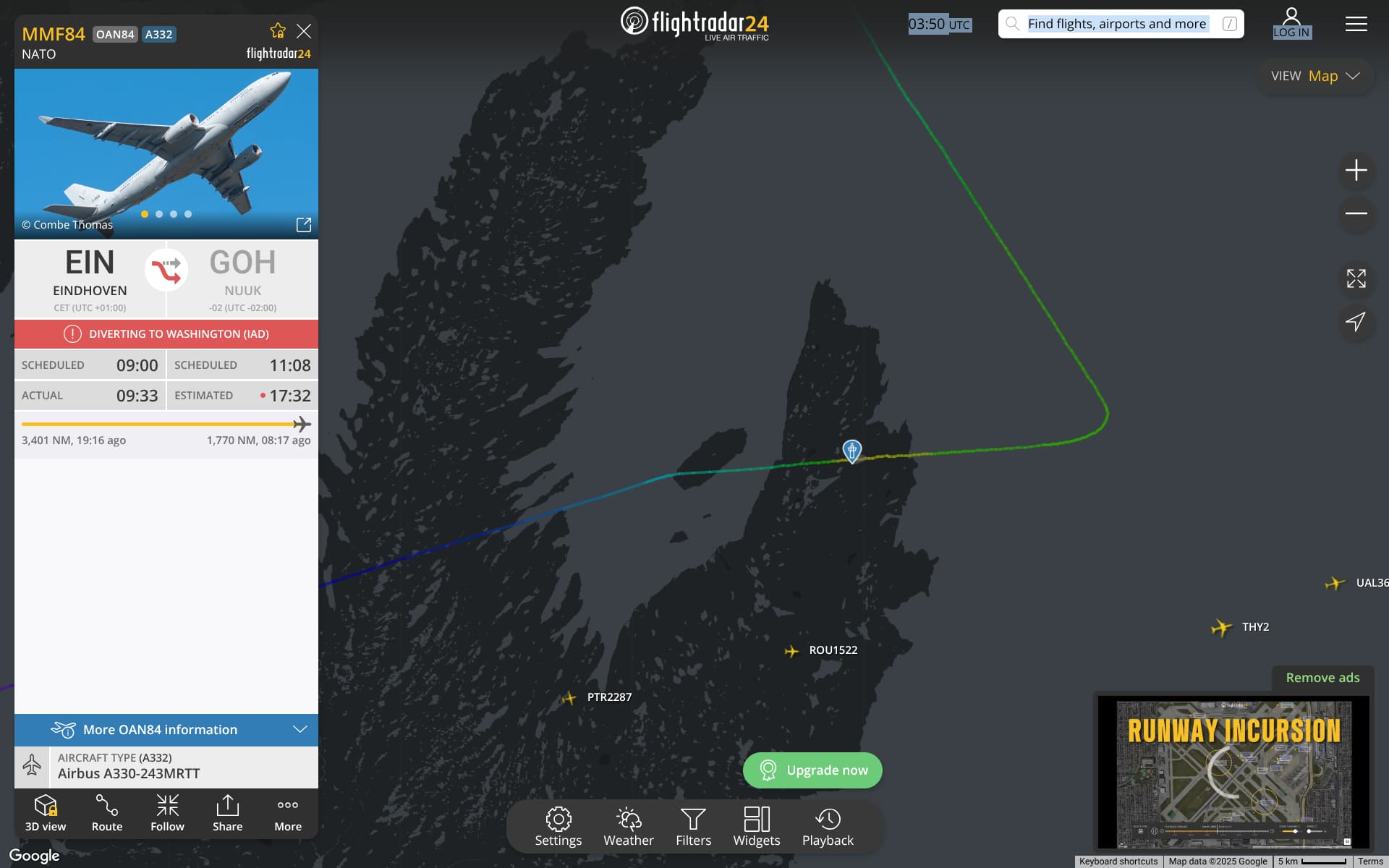Image resolution: width=1389 pixels, height=868 pixels.
Task: Click the Remove ads link
Action: pos(1322,678)
